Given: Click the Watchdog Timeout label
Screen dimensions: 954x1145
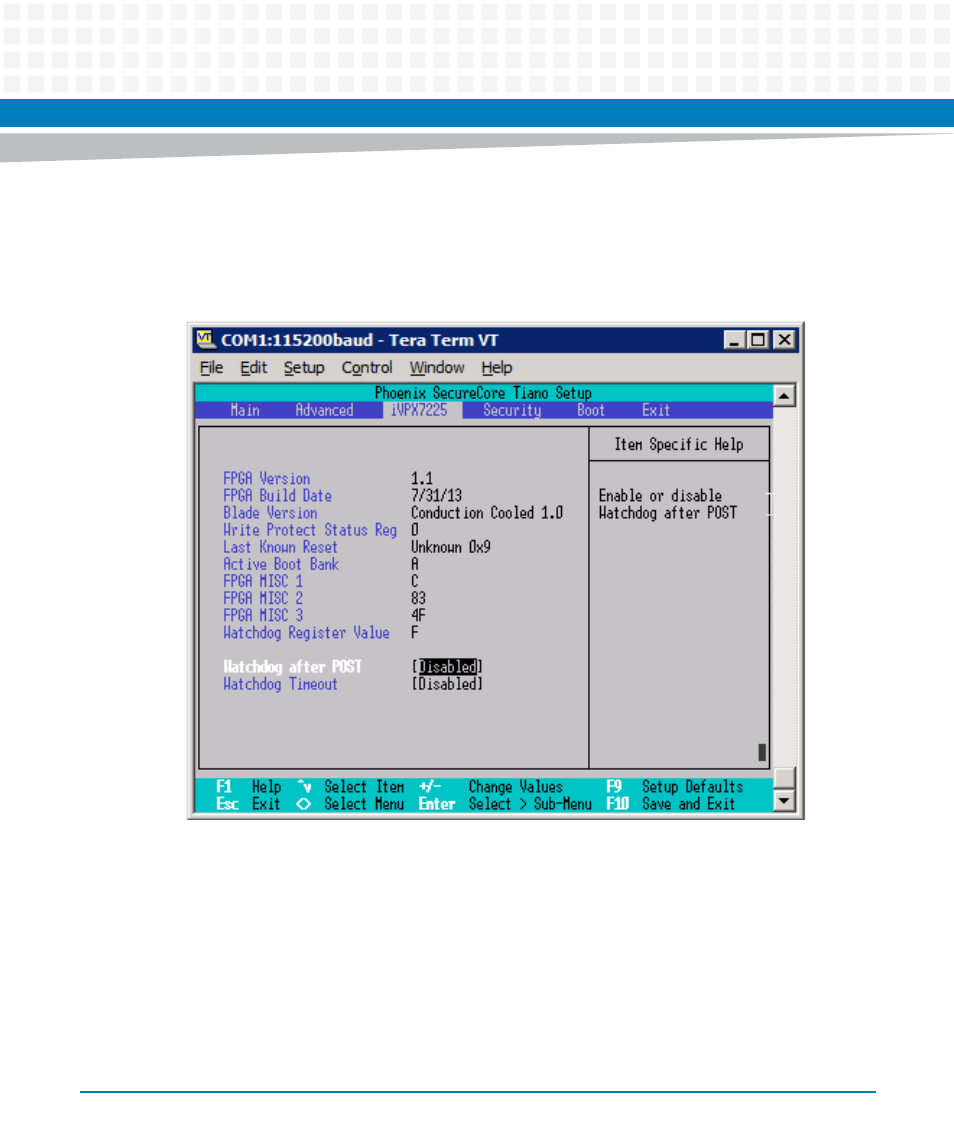Looking at the screenshot, I should click(281, 684).
